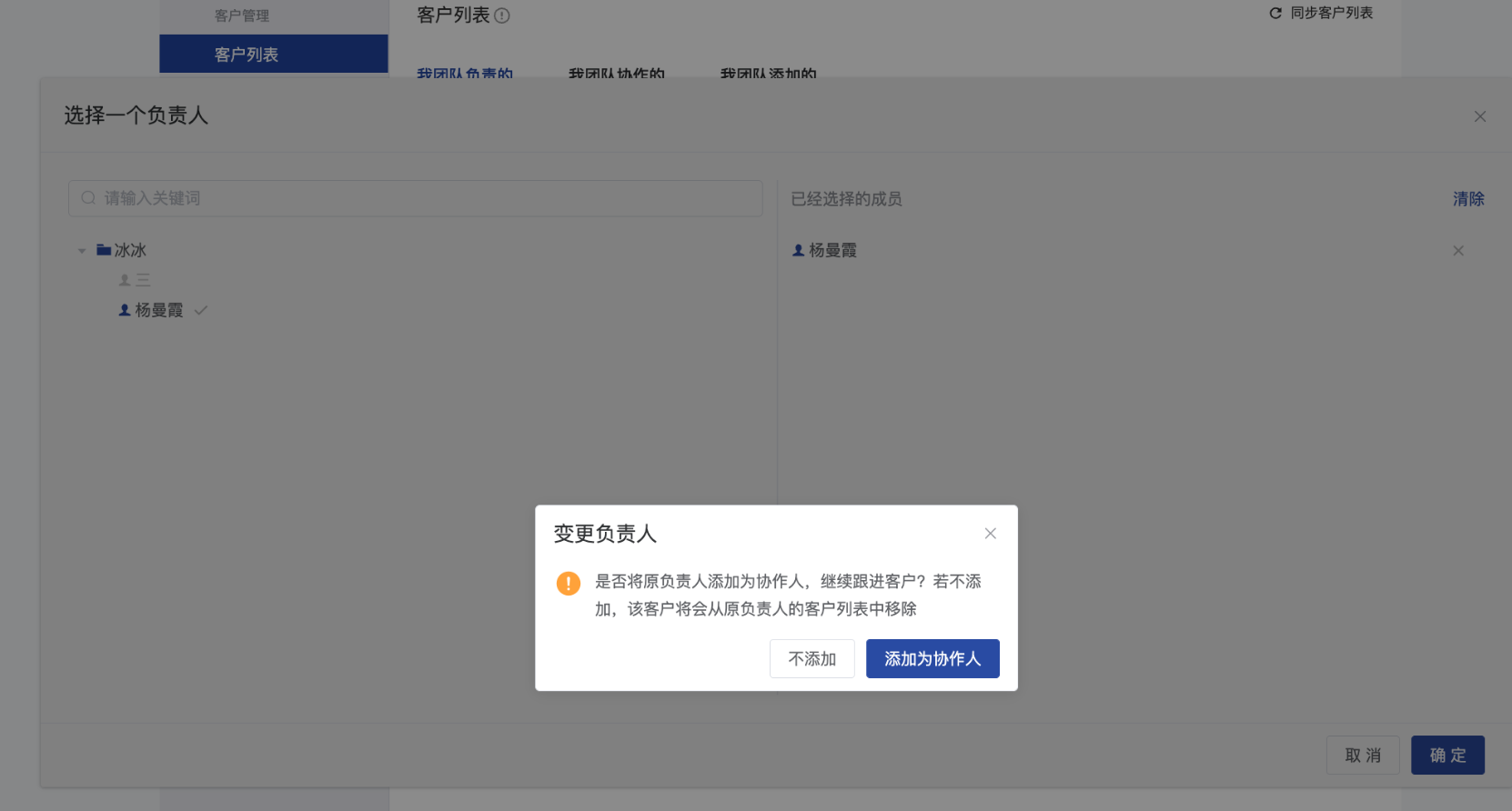1512x811 pixels.
Task: Click 清除 link to clear selected members
Action: tap(1468, 198)
